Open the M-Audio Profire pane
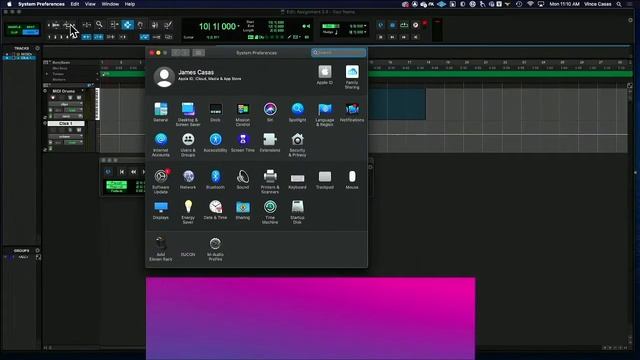 pos(215,249)
